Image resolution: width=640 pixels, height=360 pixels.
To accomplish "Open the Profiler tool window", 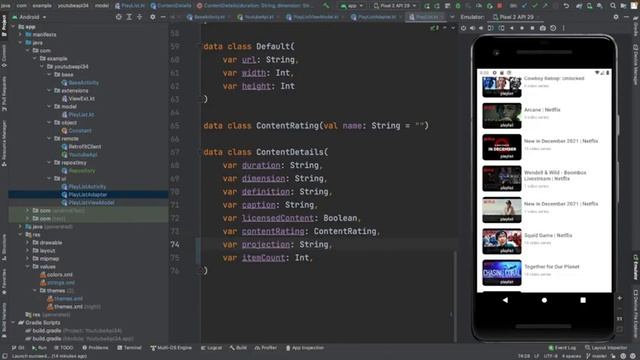I will (266, 348).
